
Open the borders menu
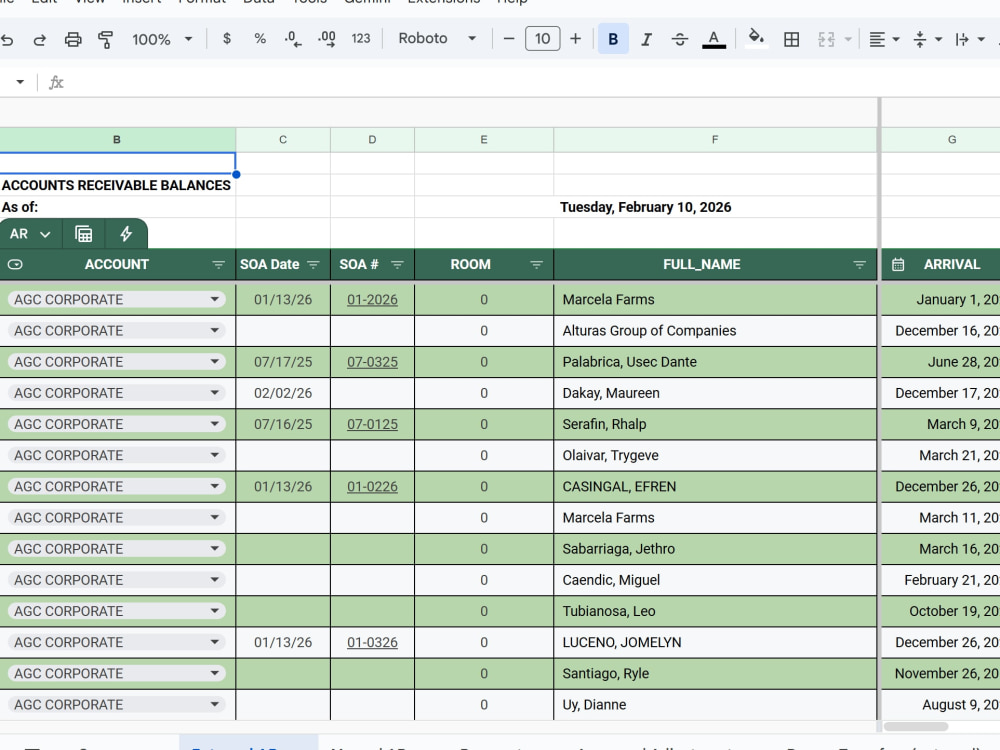coord(791,40)
